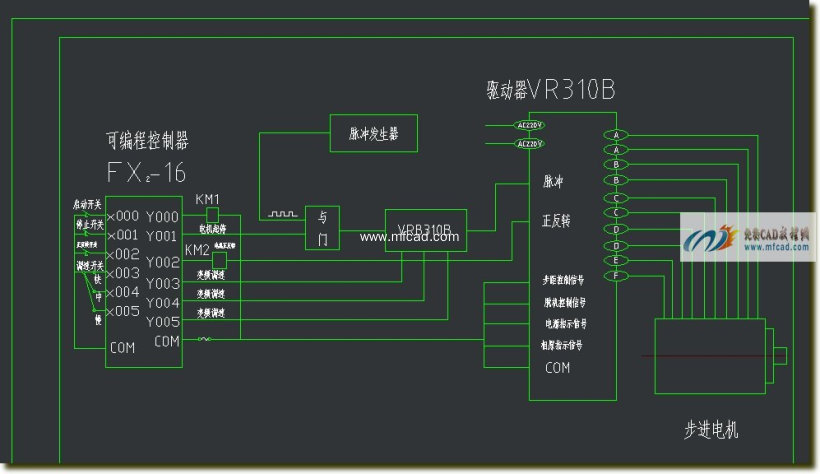The width and height of the screenshot is (820, 474).
Task: Select the first A output terminal
Action: coord(616,135)
